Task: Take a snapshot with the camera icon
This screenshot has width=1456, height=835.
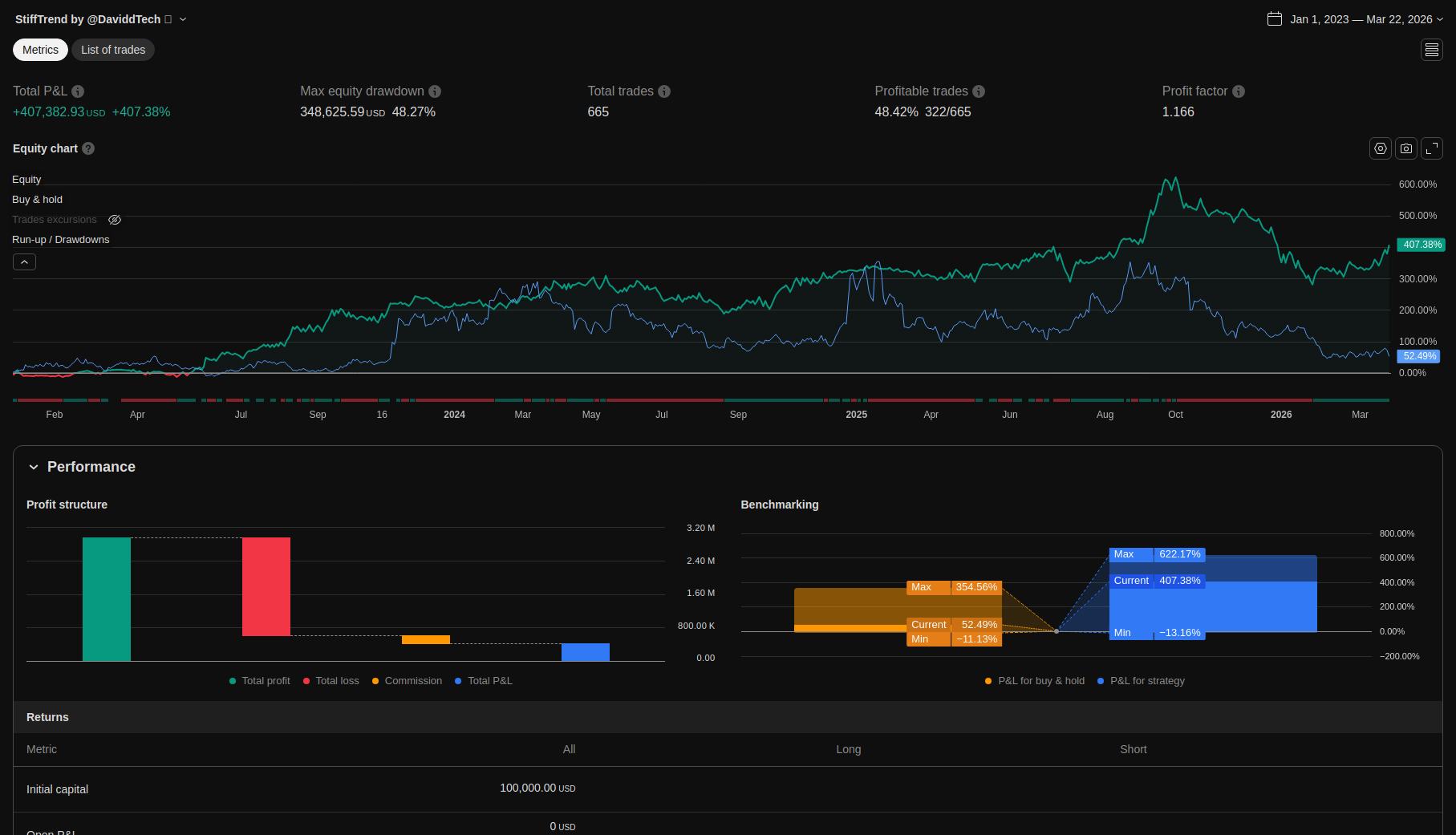Action: point(1406,148)
